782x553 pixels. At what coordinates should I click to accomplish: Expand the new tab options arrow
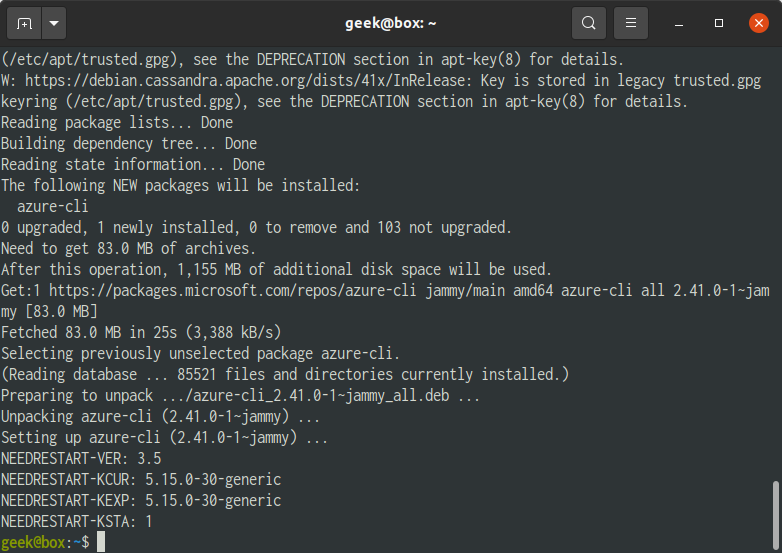click(x=54, y=23)
